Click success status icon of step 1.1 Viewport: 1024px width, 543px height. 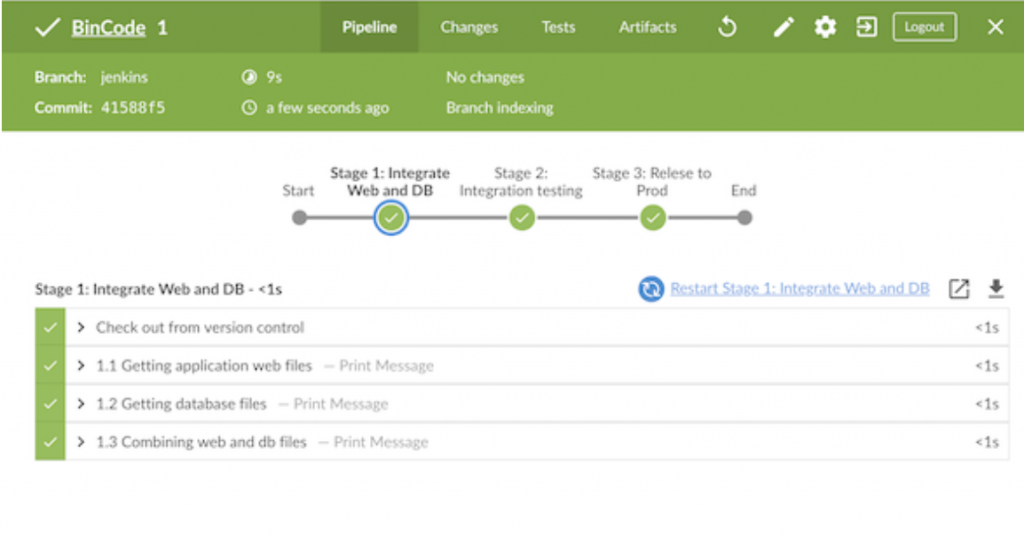[x=50, y=365]
